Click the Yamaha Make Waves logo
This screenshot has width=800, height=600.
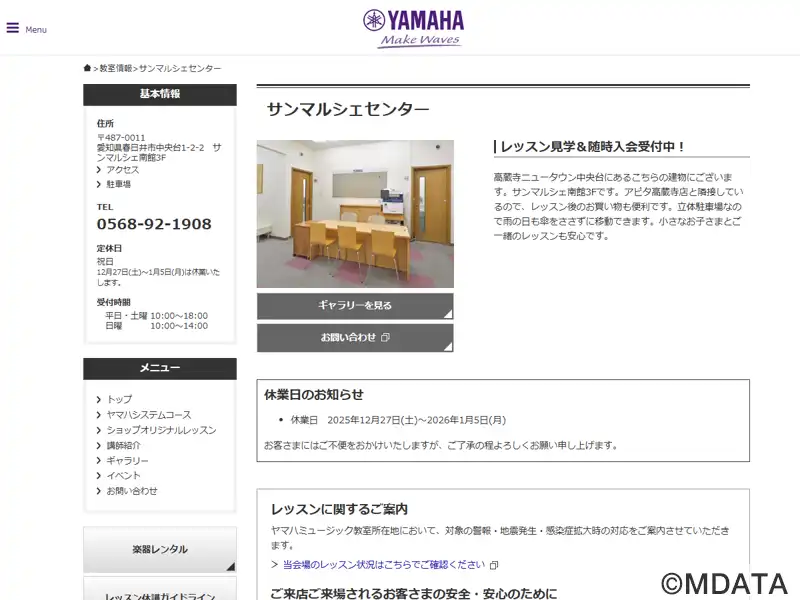click(413, 29)
